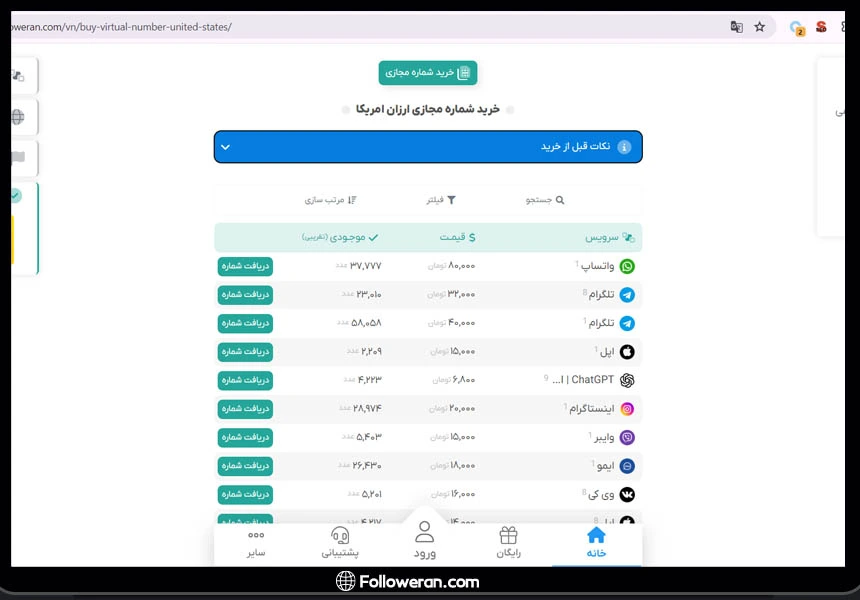Image resolution: width=860 pixels, height=600 pixels.
Task: Click the globe icon in the left sidebar
Action: click(18, 117)
